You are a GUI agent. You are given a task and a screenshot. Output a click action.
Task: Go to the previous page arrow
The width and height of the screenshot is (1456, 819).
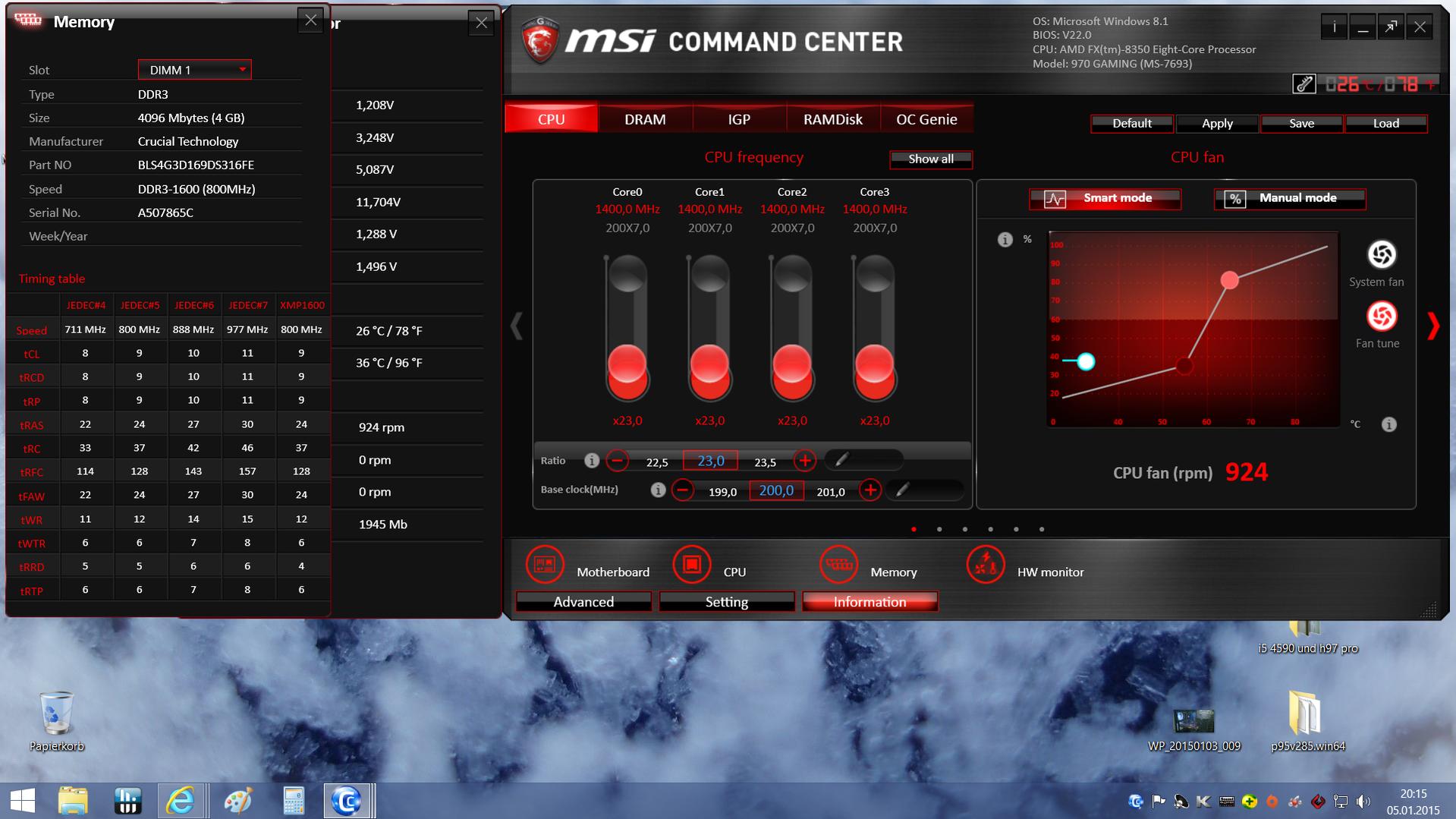coord(517,326)
